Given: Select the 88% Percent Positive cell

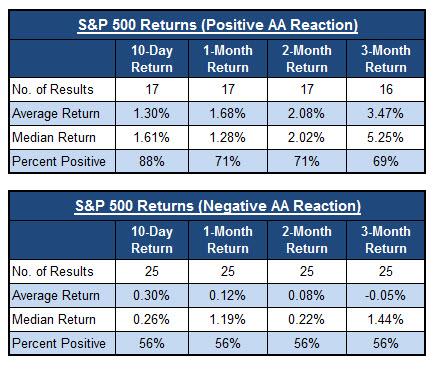Looking at the screenshot, I should (x=152, y=161).
